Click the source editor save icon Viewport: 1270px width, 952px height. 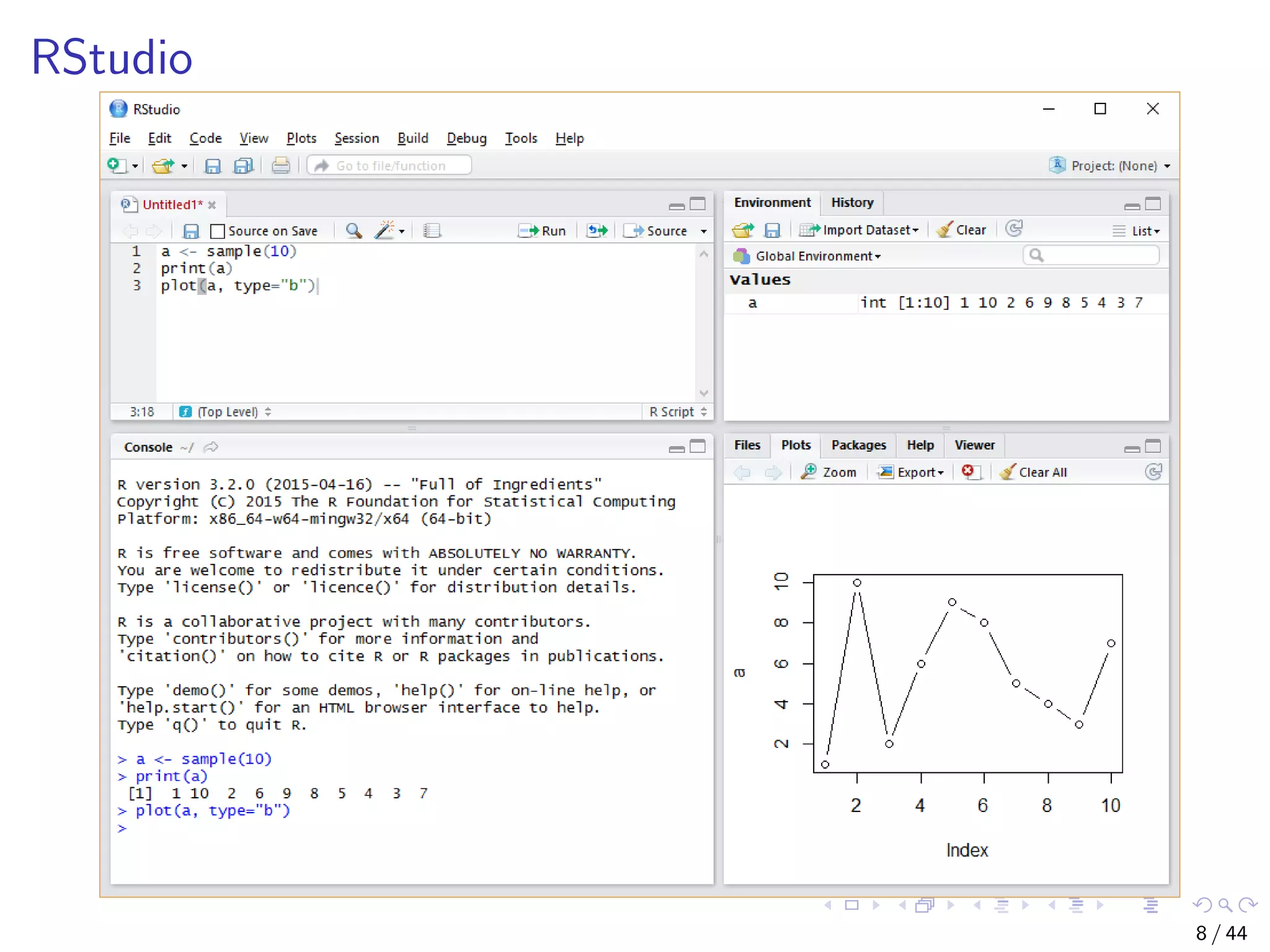(191, 231)
